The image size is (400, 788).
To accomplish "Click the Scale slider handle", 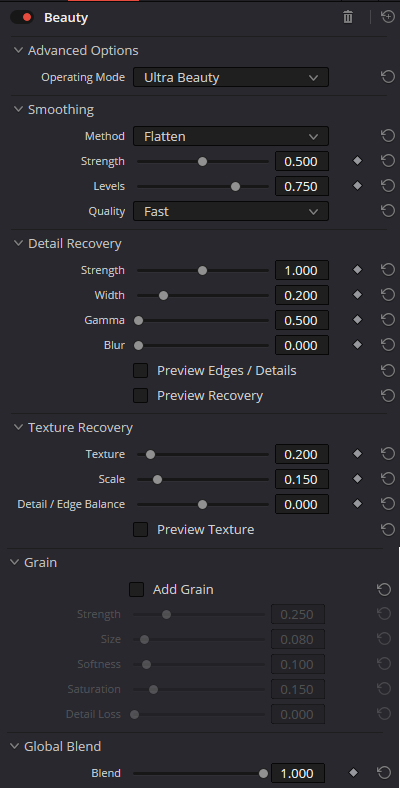I will coord(157,479).
